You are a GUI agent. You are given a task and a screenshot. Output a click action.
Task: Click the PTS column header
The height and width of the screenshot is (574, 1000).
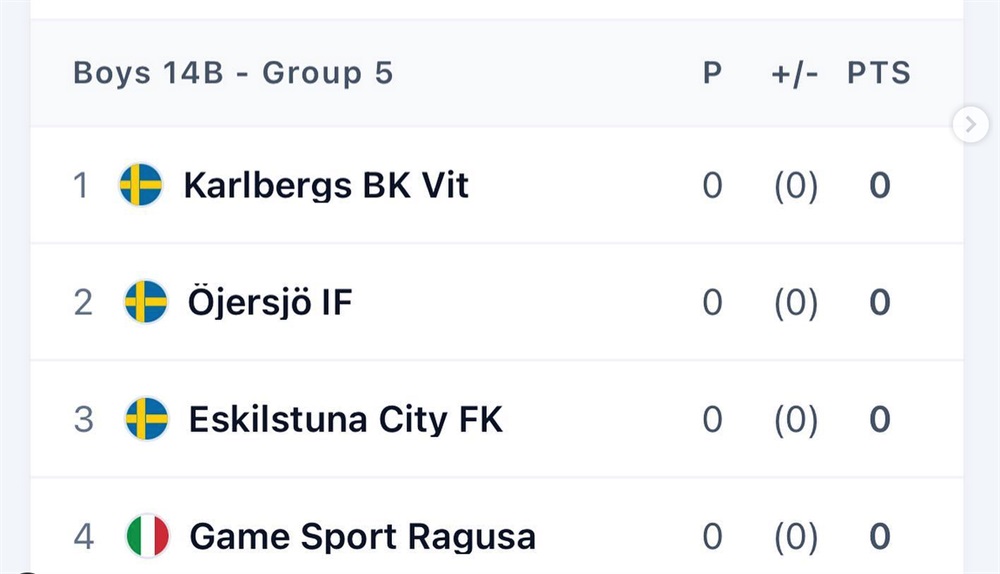coord(879,73)
